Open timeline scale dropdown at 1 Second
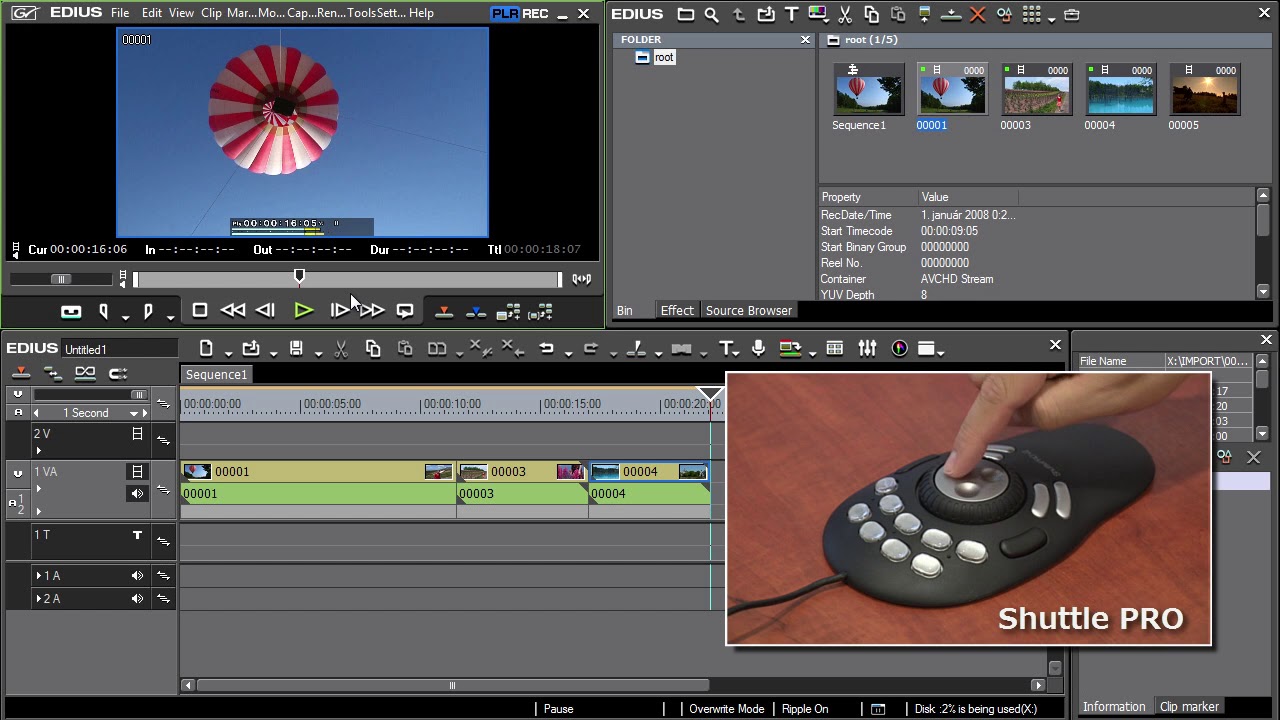Viewport: 1280px width, 720px height. pyautogui.click(x=134, y=413)
